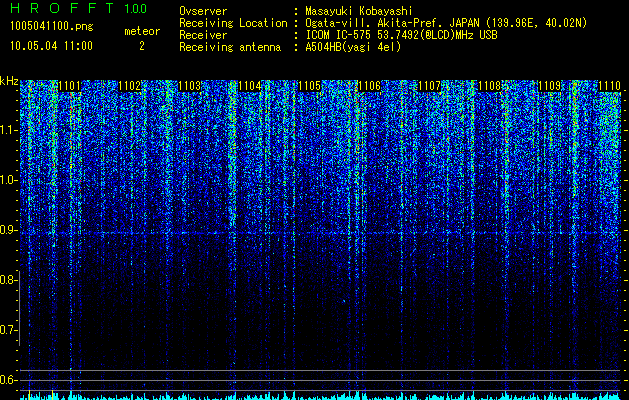Click antenna value A504HB(yagi 4el)
The image size is (629, 400).
pos(353,47)
